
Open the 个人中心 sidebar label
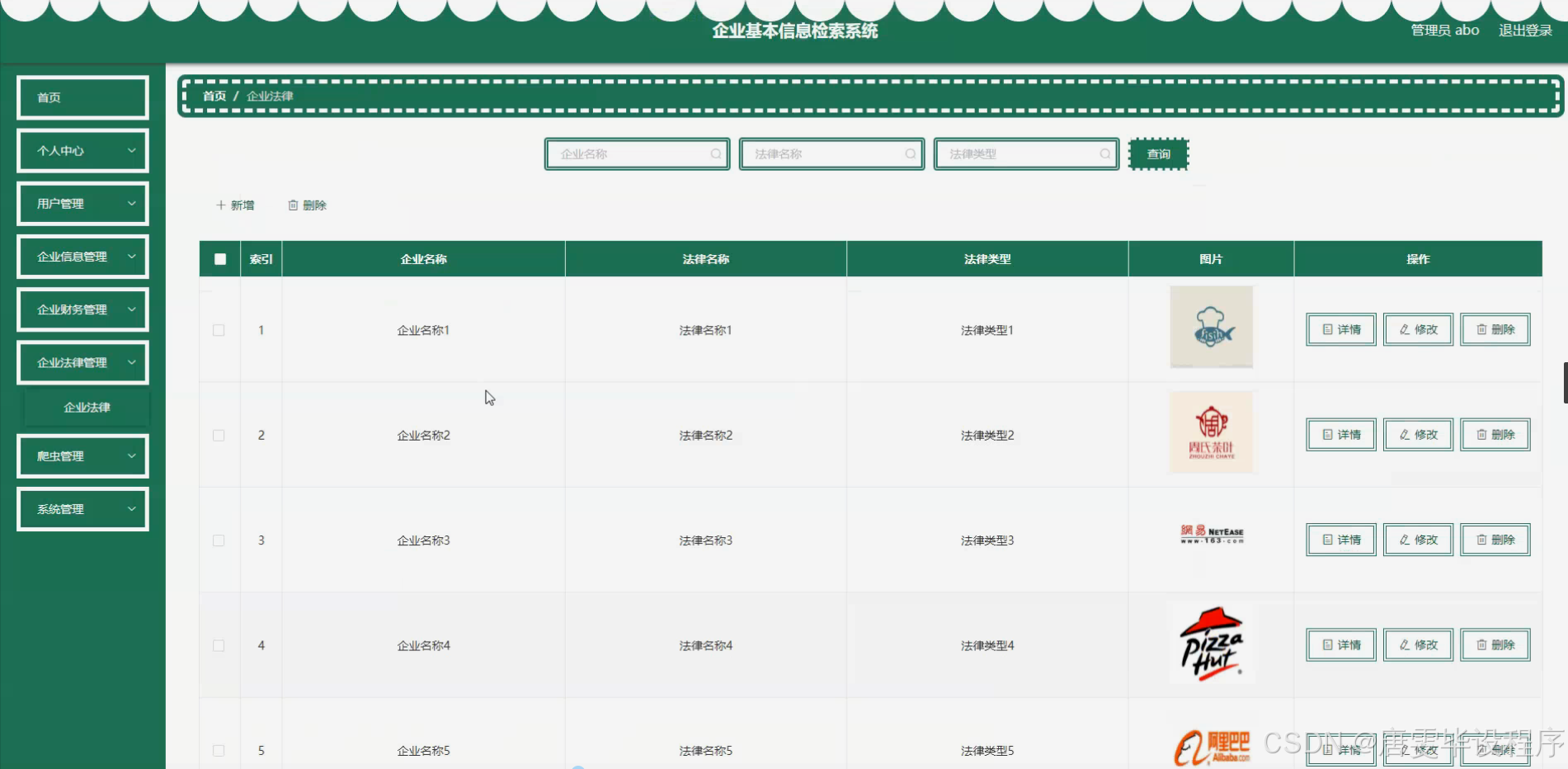(x=60, y=151)
